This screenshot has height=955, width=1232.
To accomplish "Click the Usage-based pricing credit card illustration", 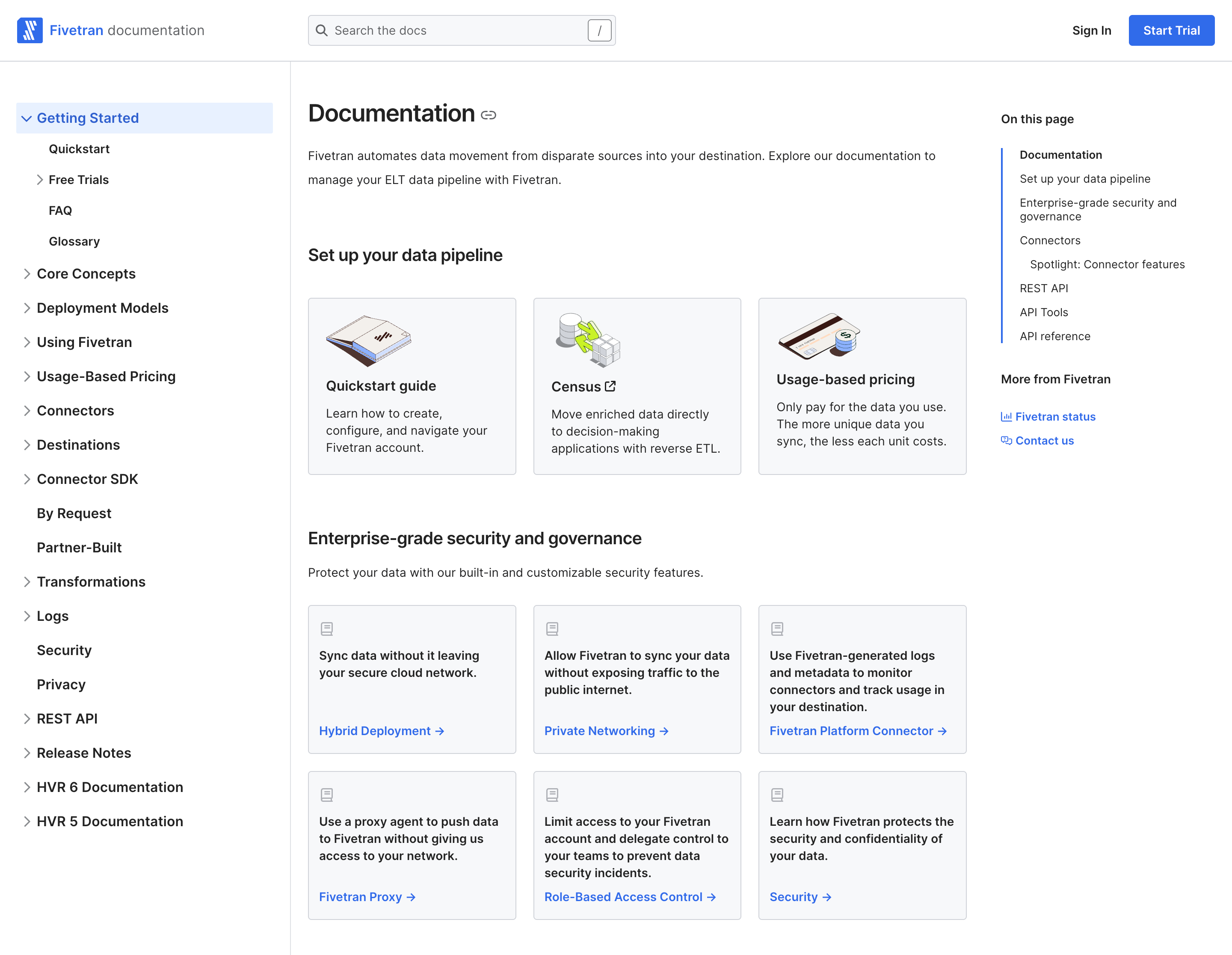I will click(x=820, y=336).
